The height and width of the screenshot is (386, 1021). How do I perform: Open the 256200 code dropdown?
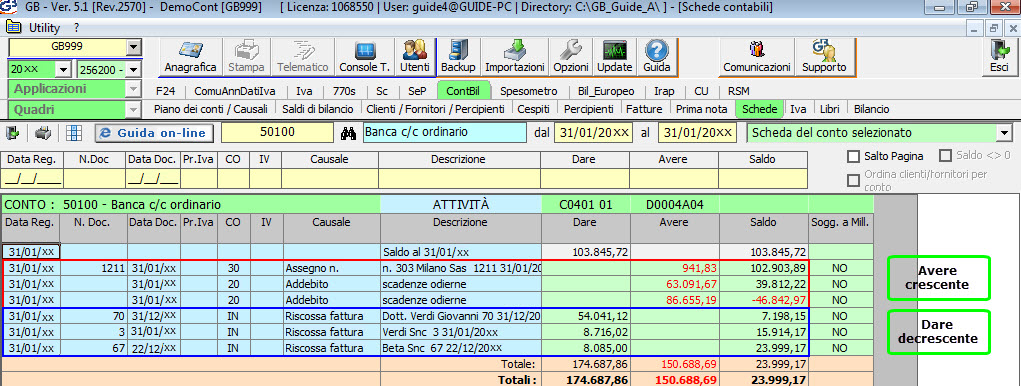(x=133, y=69)
